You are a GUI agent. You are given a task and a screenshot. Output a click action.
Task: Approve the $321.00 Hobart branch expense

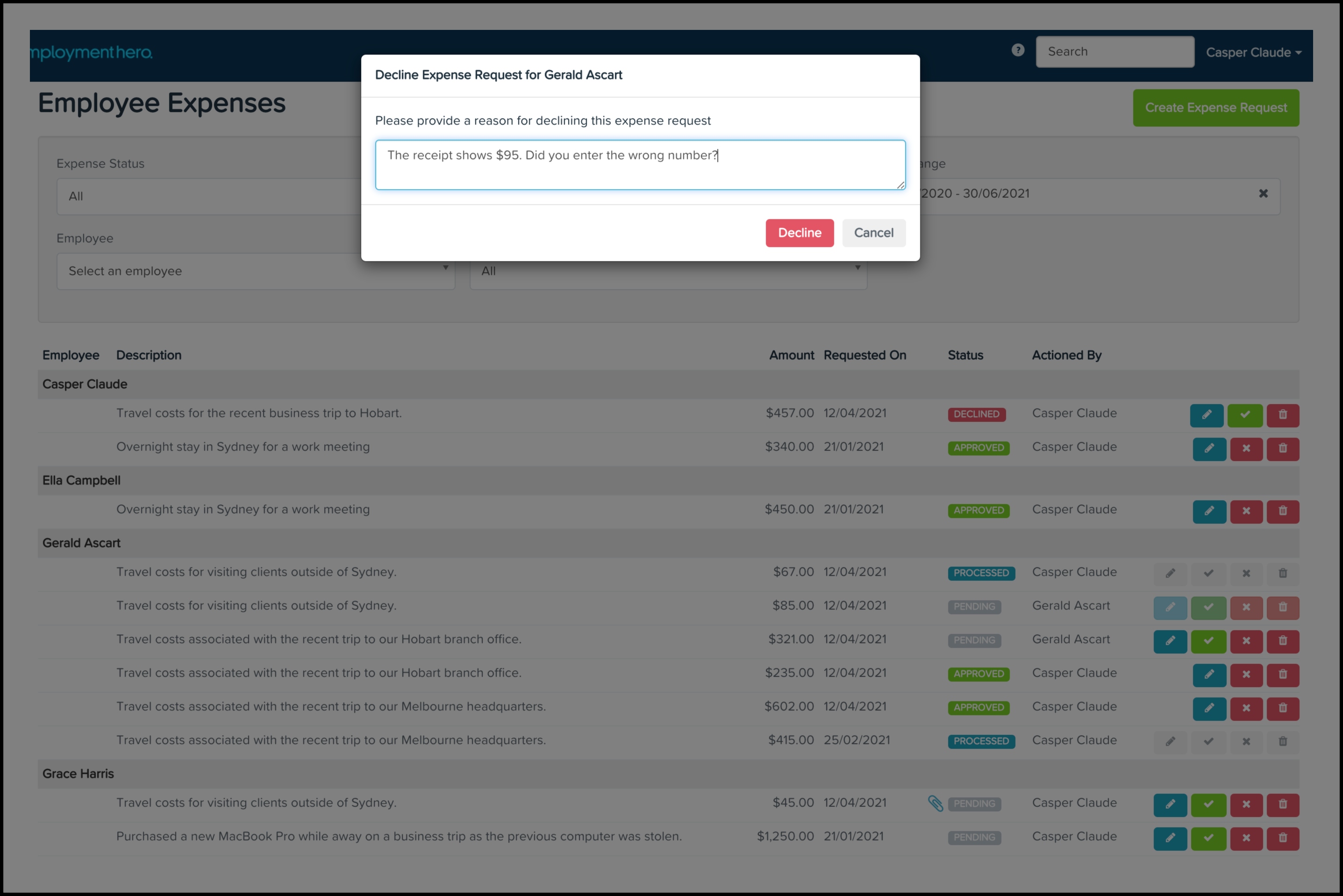(x=1208, y=641)
